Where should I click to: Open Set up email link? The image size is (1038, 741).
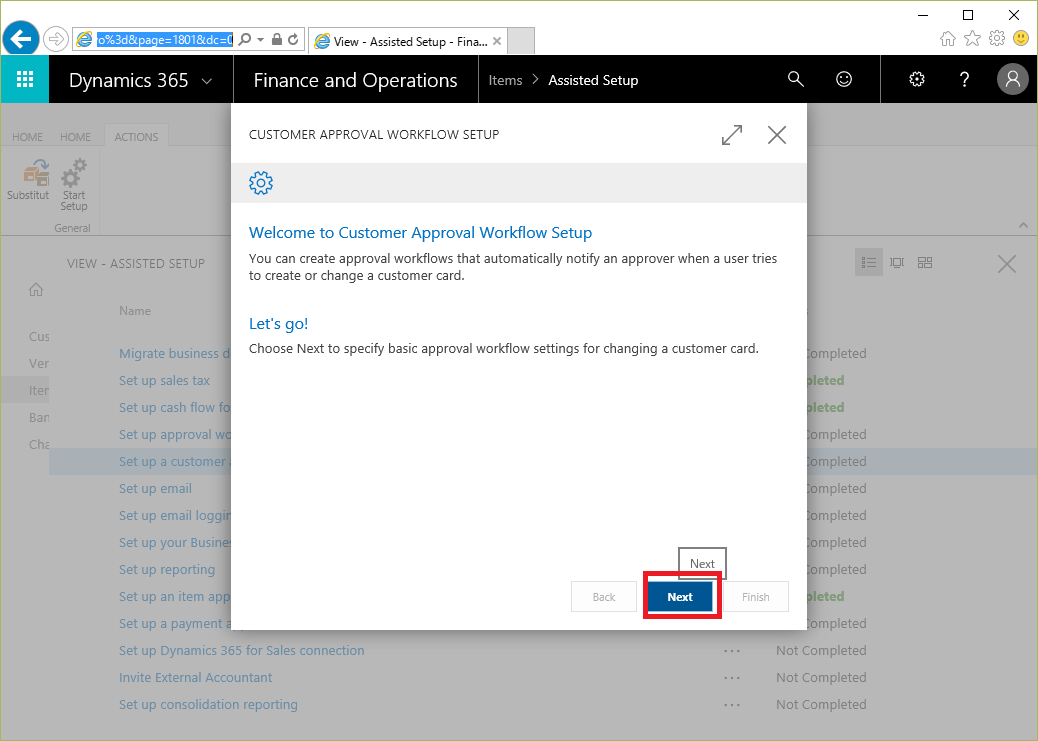click(x=156, y=489)
